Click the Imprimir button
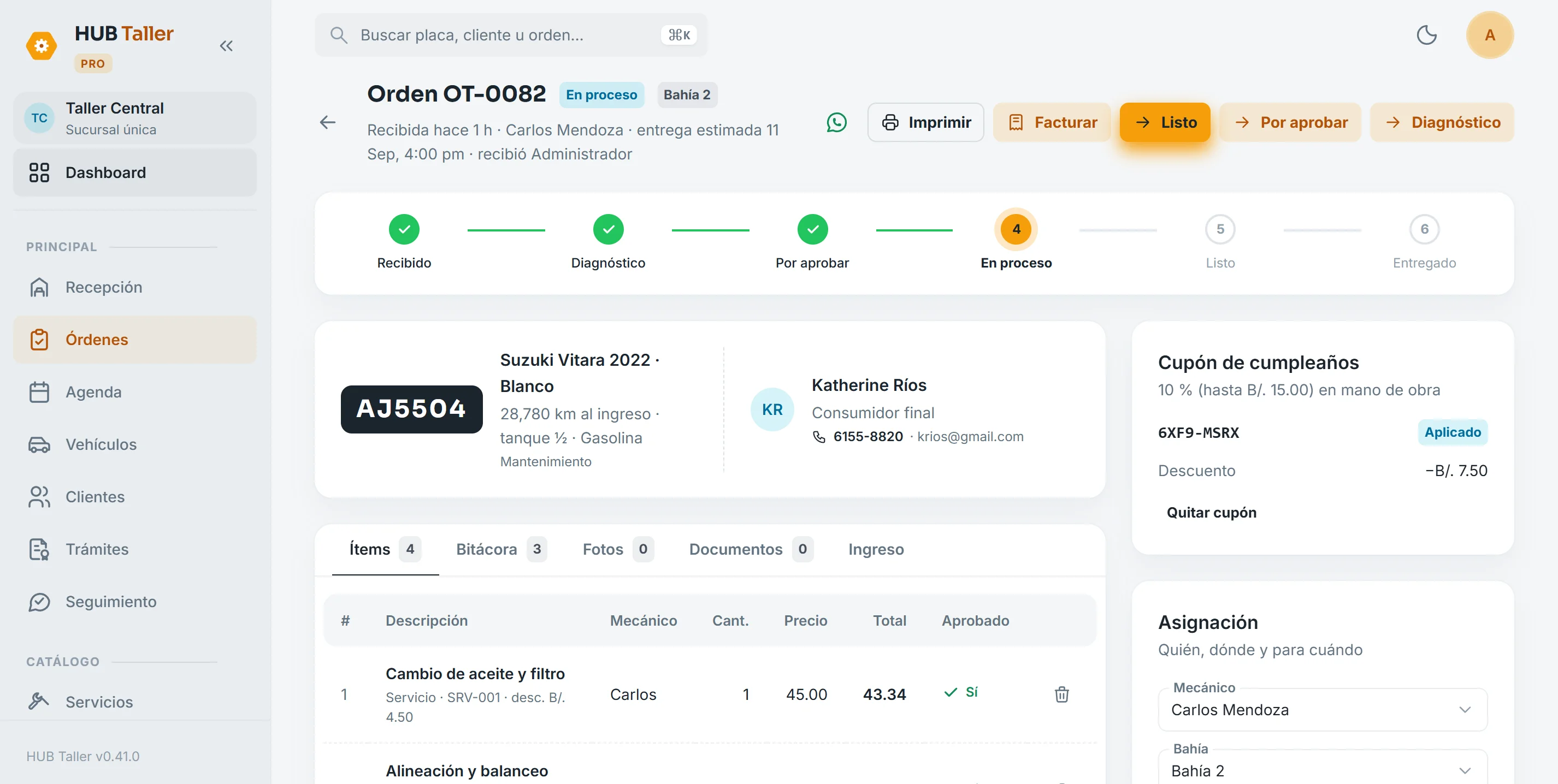 pyautogui.click(x=926, y=123)
